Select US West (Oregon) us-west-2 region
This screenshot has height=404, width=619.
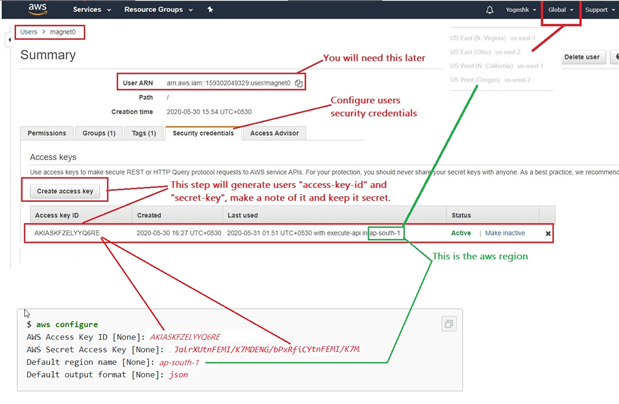490,80
